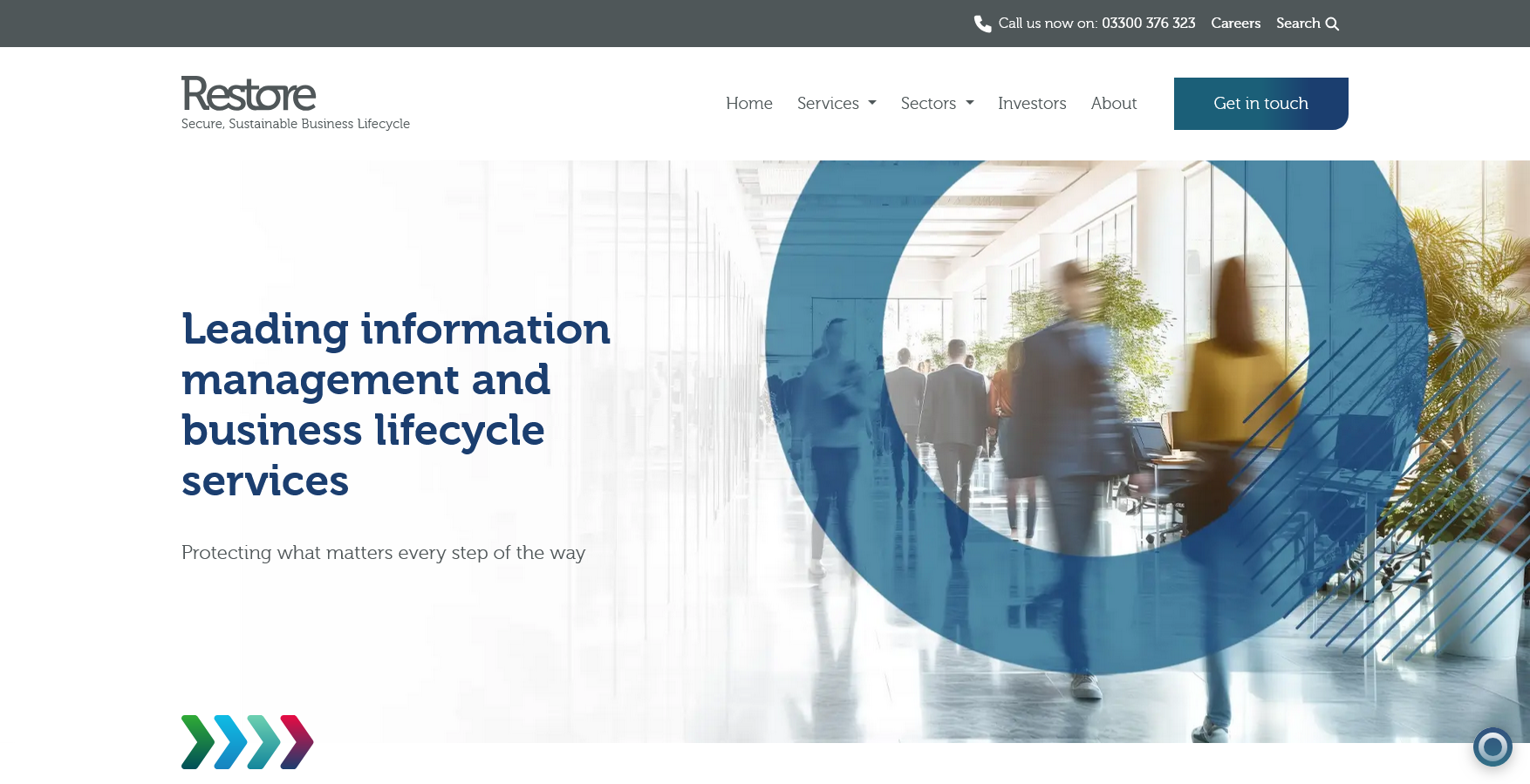Image resolution: width=1530 pixels, height=784 pixels.
Task: Open the circular chat widget icon
Action: (1492, 747)
